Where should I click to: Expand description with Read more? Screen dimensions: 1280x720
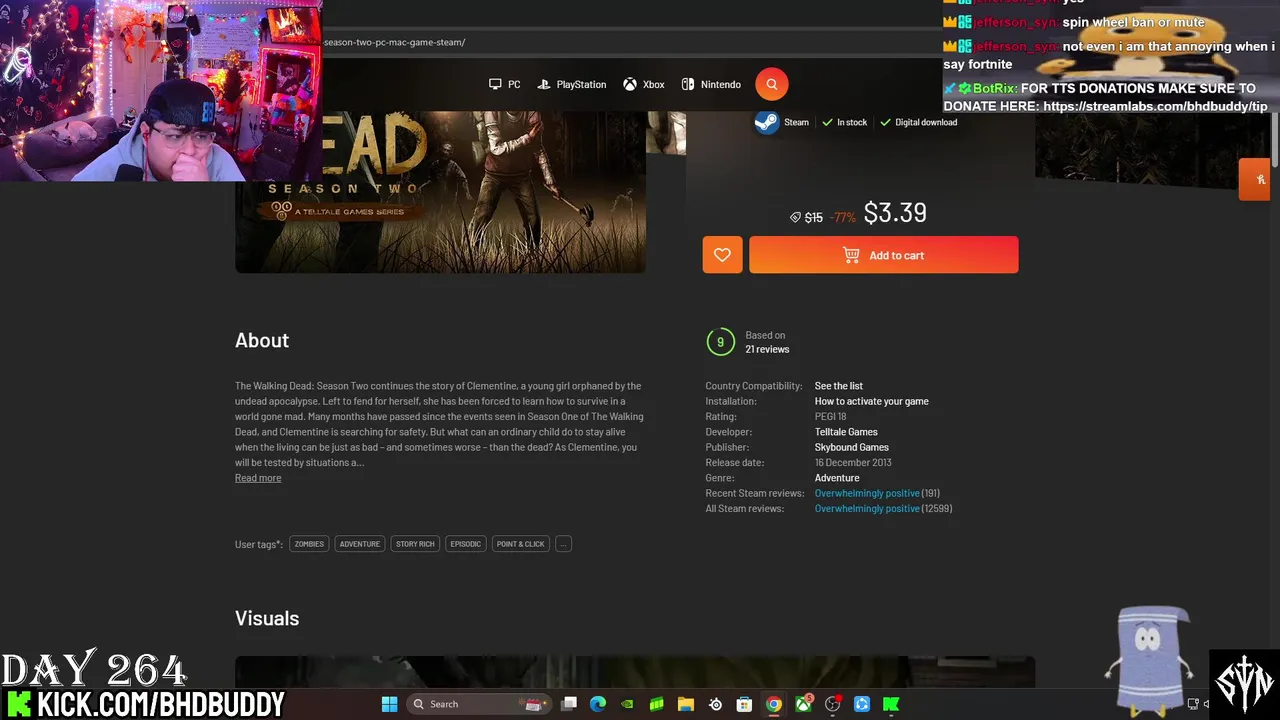coord(258,478)
